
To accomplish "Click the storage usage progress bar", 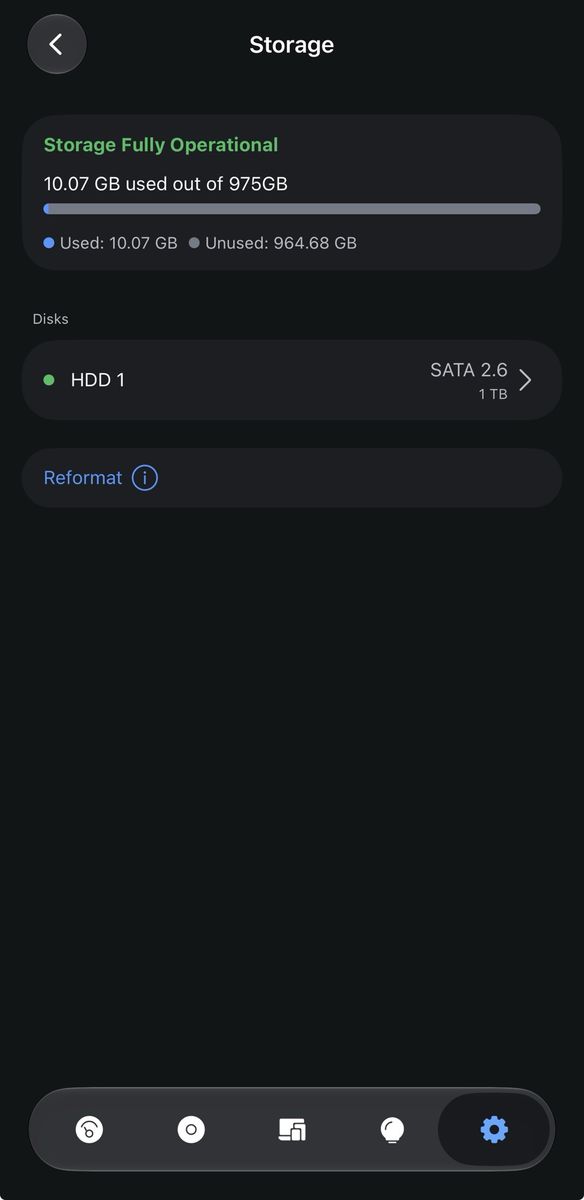I will point(292,209).
